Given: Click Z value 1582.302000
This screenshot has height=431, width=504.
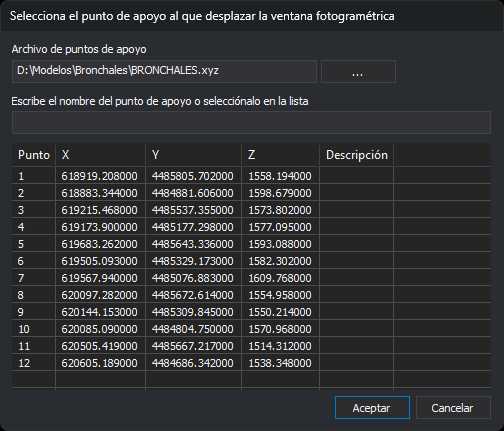Looking at the screenshot, I should point(280,261).
